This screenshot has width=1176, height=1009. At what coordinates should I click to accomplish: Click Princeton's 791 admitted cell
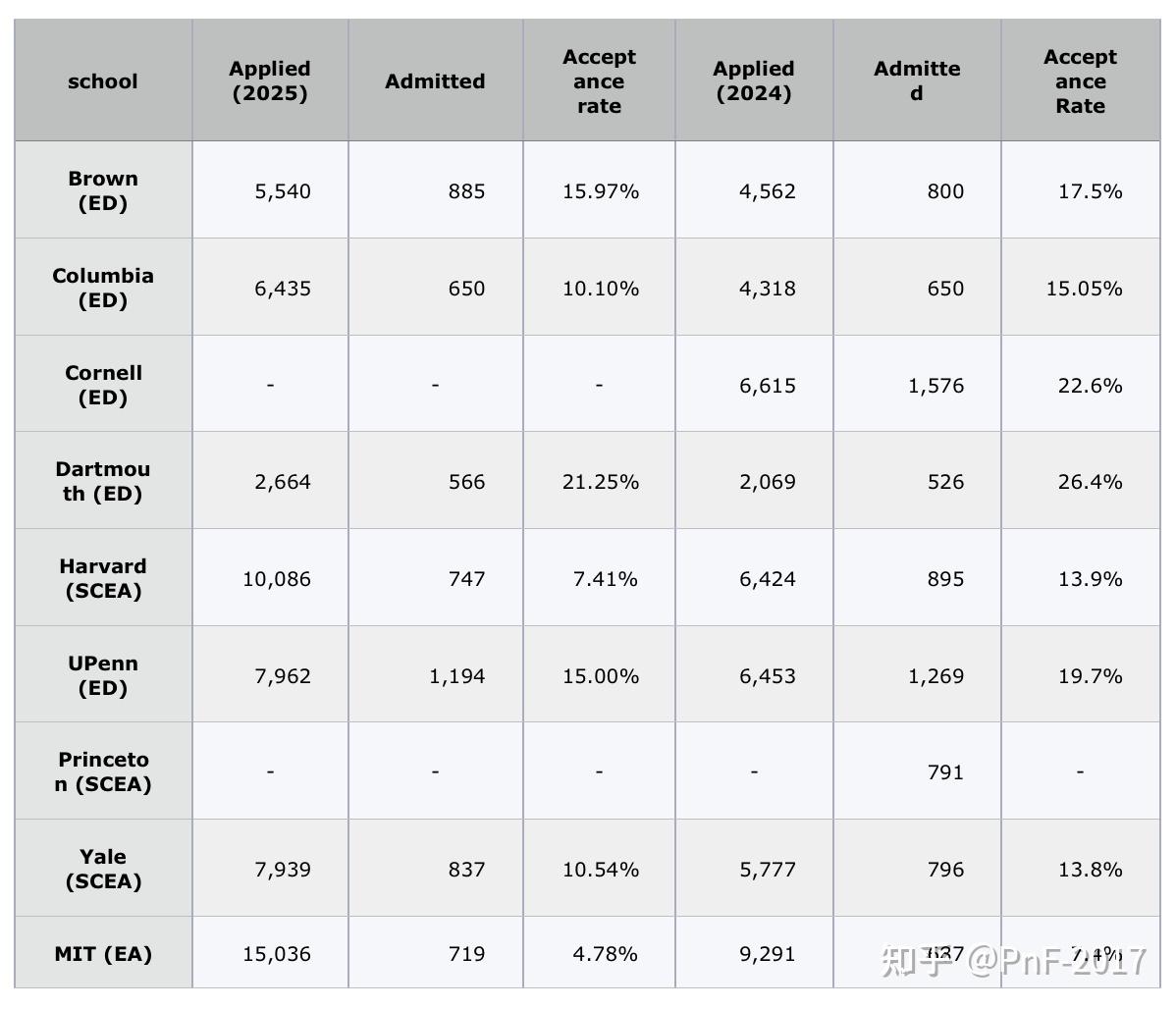click(944, 772)
